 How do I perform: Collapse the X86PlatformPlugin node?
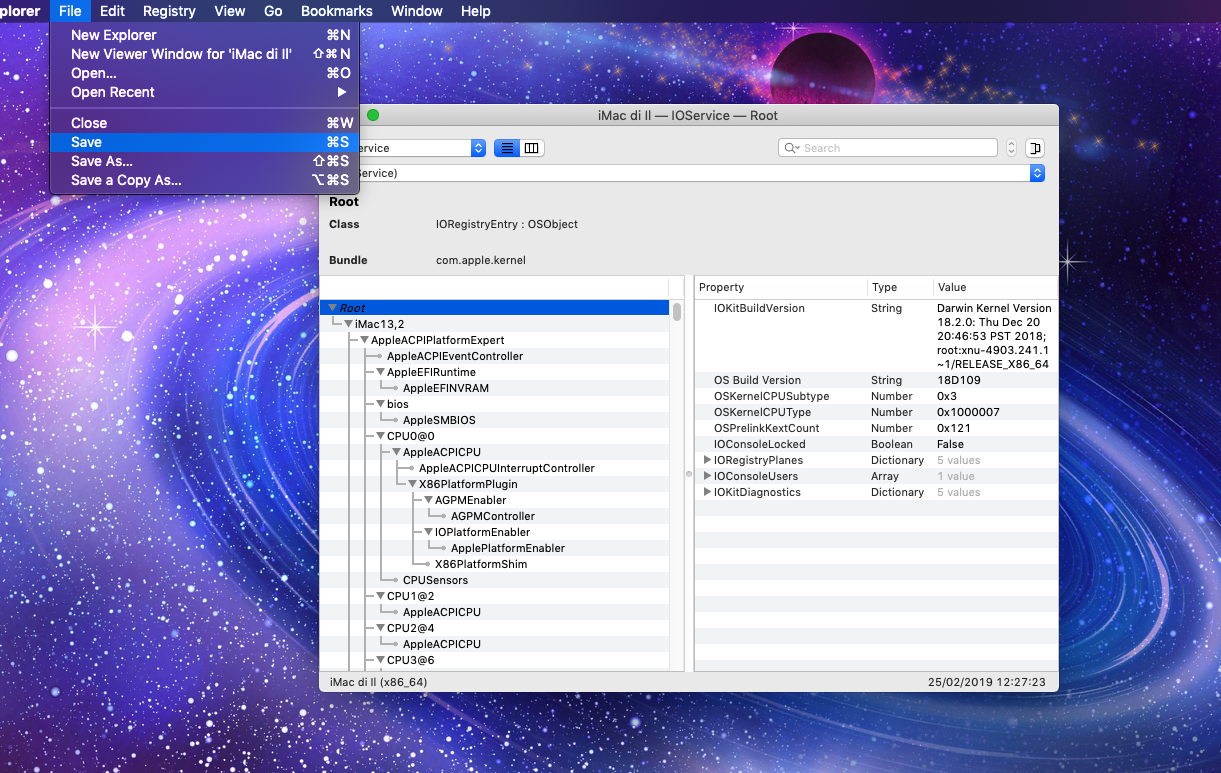click(x=413, y=484)
